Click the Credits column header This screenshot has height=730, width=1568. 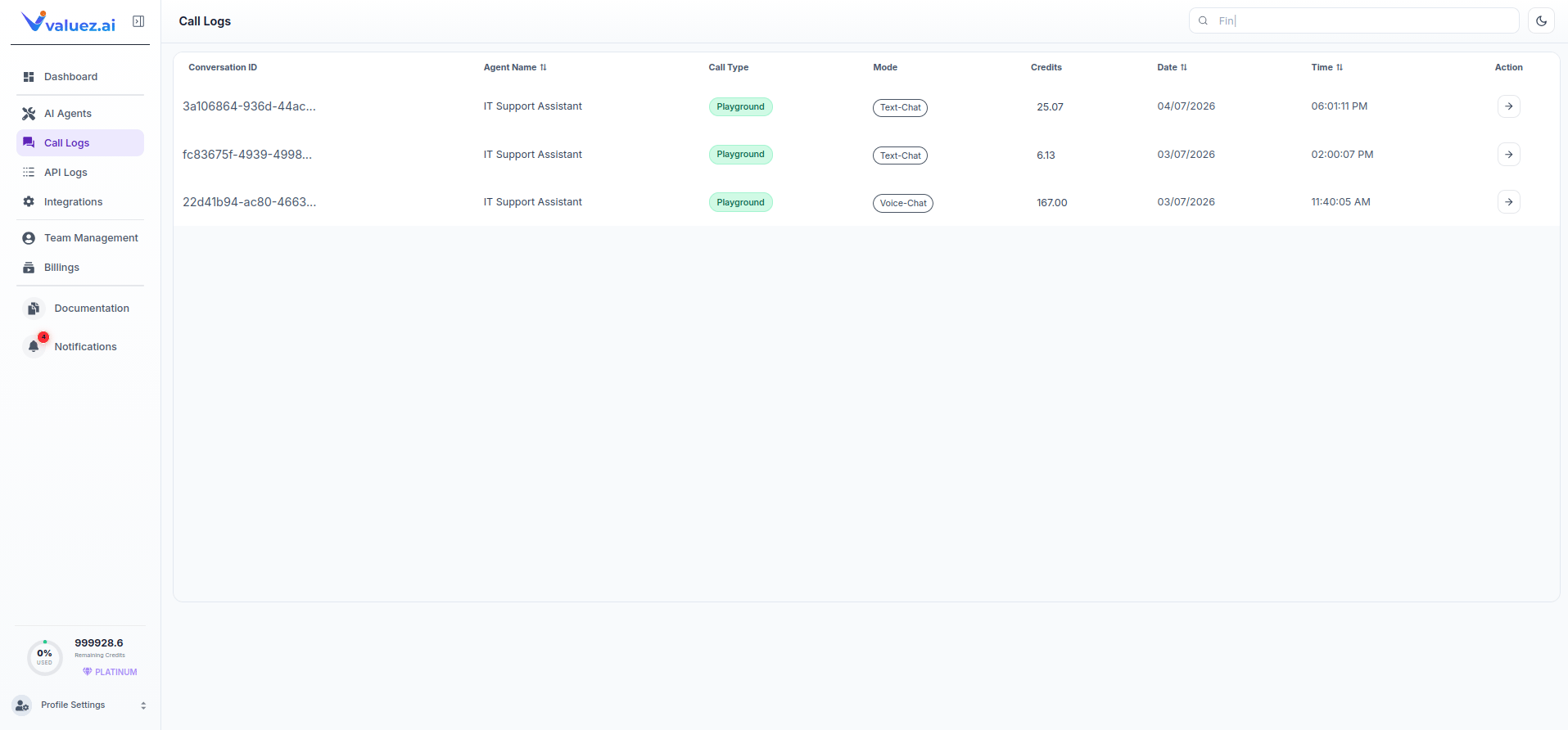point(1046,68)
